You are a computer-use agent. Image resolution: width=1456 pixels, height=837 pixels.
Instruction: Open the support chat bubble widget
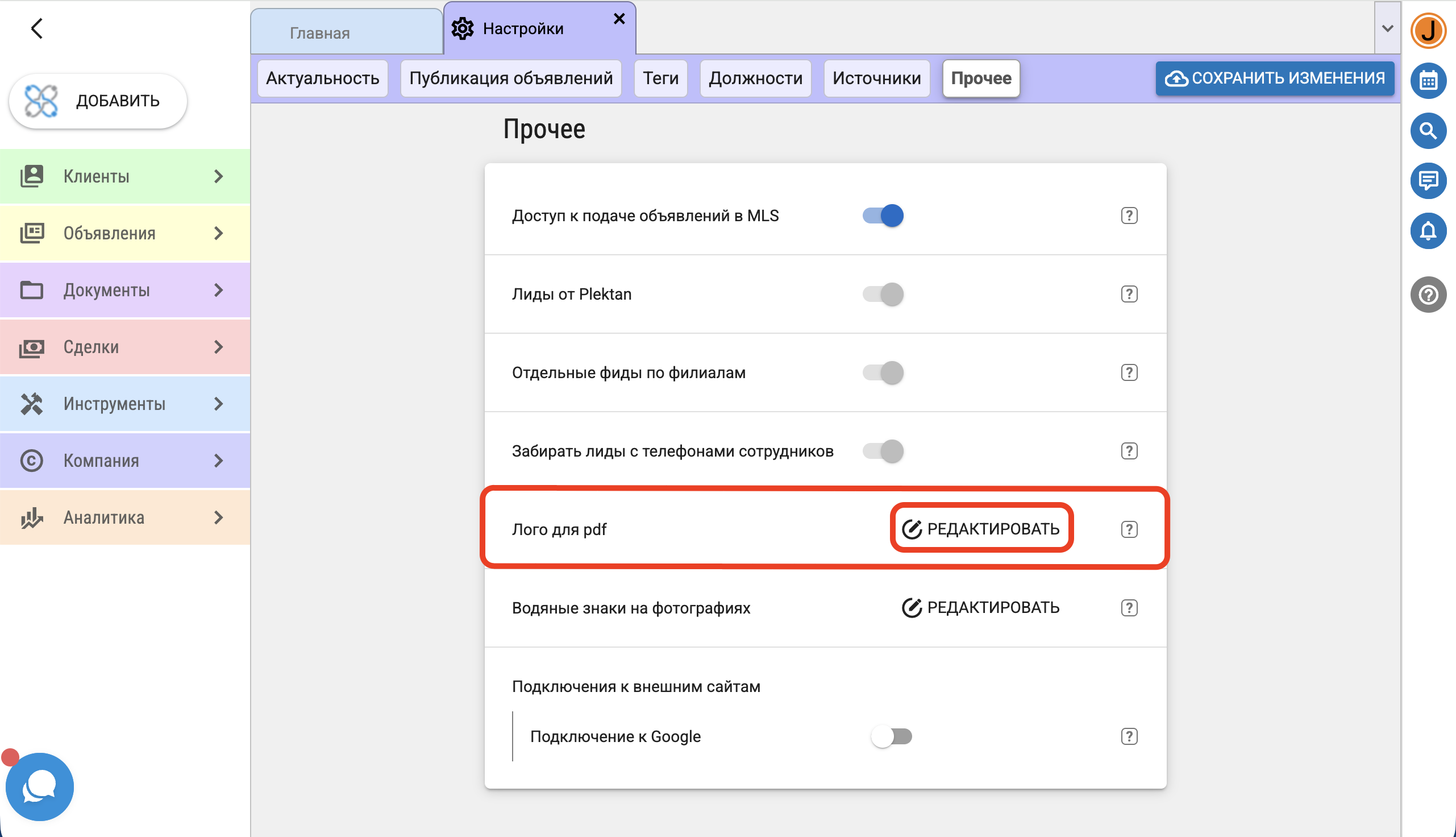40,786
